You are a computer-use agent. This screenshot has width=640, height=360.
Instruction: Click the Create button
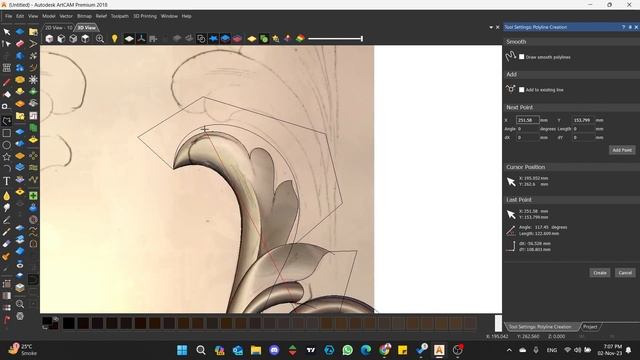tap(600, 273)
